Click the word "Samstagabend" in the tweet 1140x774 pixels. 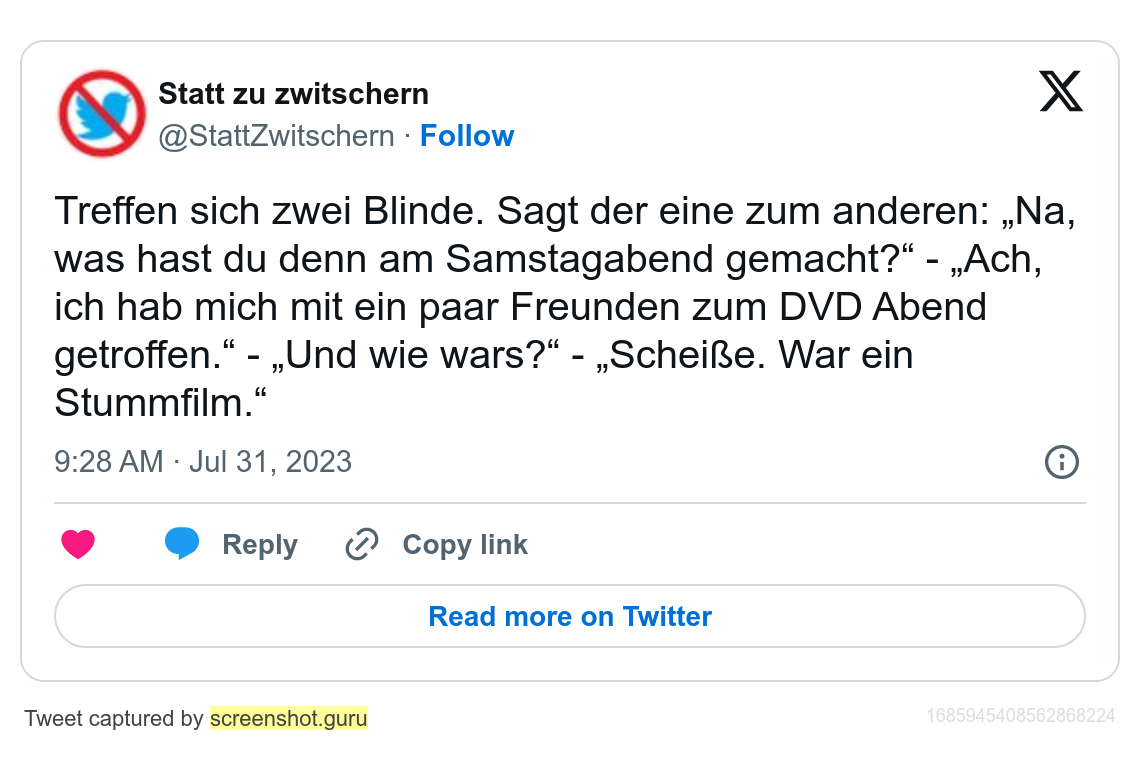(580, 259)
